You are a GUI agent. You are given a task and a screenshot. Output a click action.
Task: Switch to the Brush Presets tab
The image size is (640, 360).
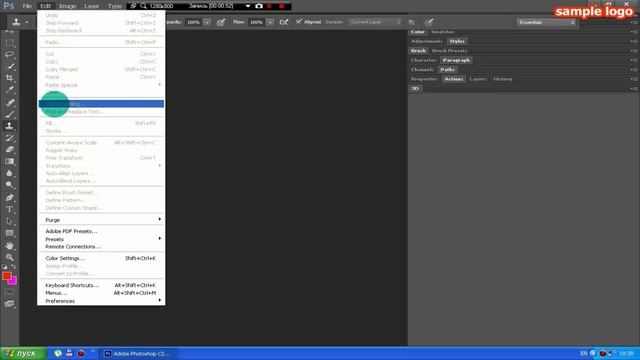449,51
